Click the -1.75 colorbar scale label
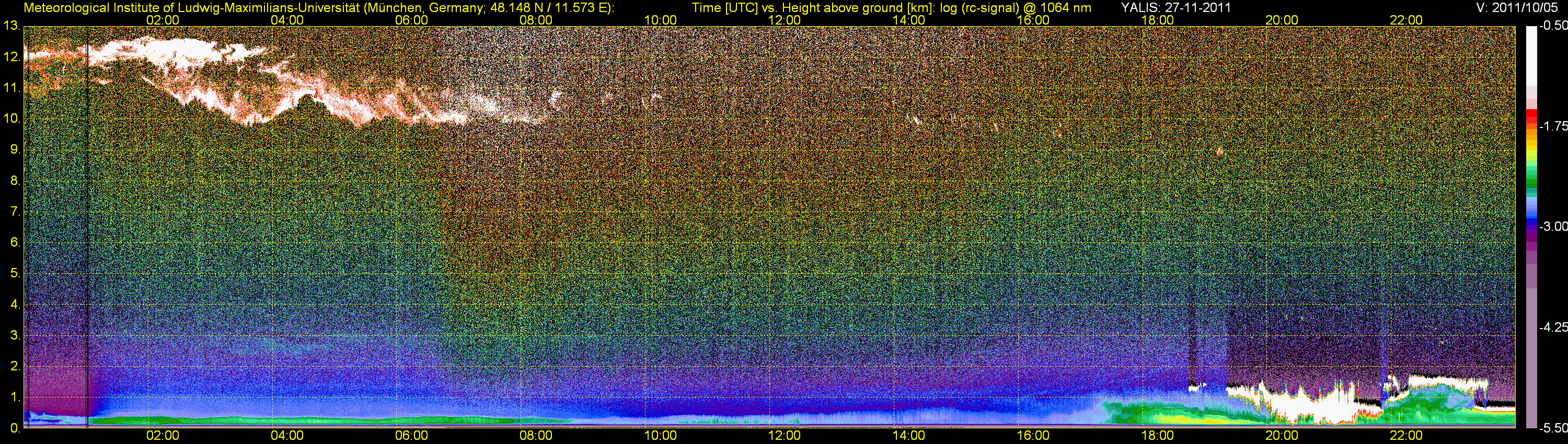Viewport: 1568px width, 444px height. coord(1553,126)
